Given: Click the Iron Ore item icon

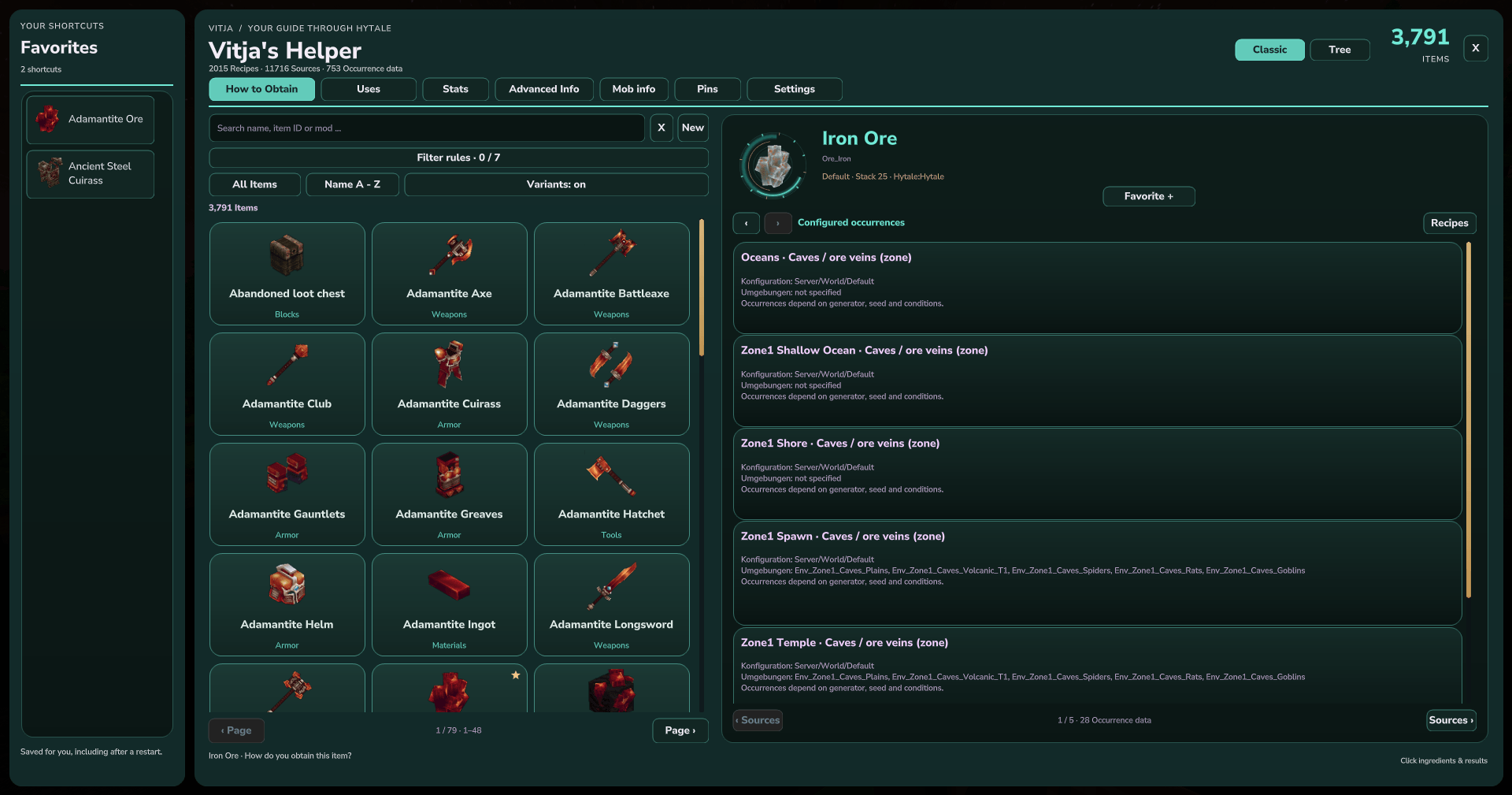Looking at the screenshot, I should click(x=773, y=165).
